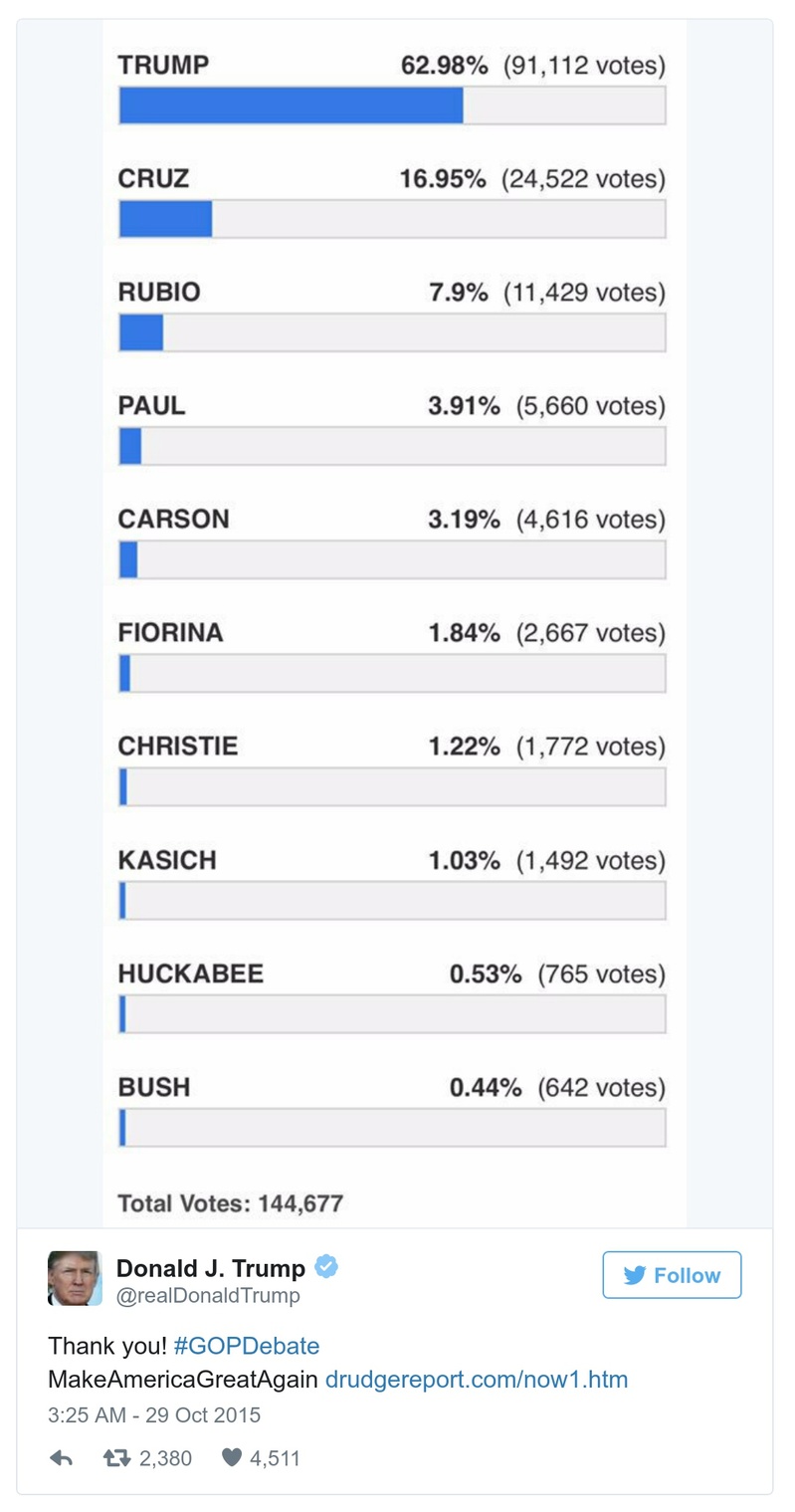The width and height of the screenshot is (795, 1512).
Task: Select the RUBIO poll result bar
Action: point(392,332)
